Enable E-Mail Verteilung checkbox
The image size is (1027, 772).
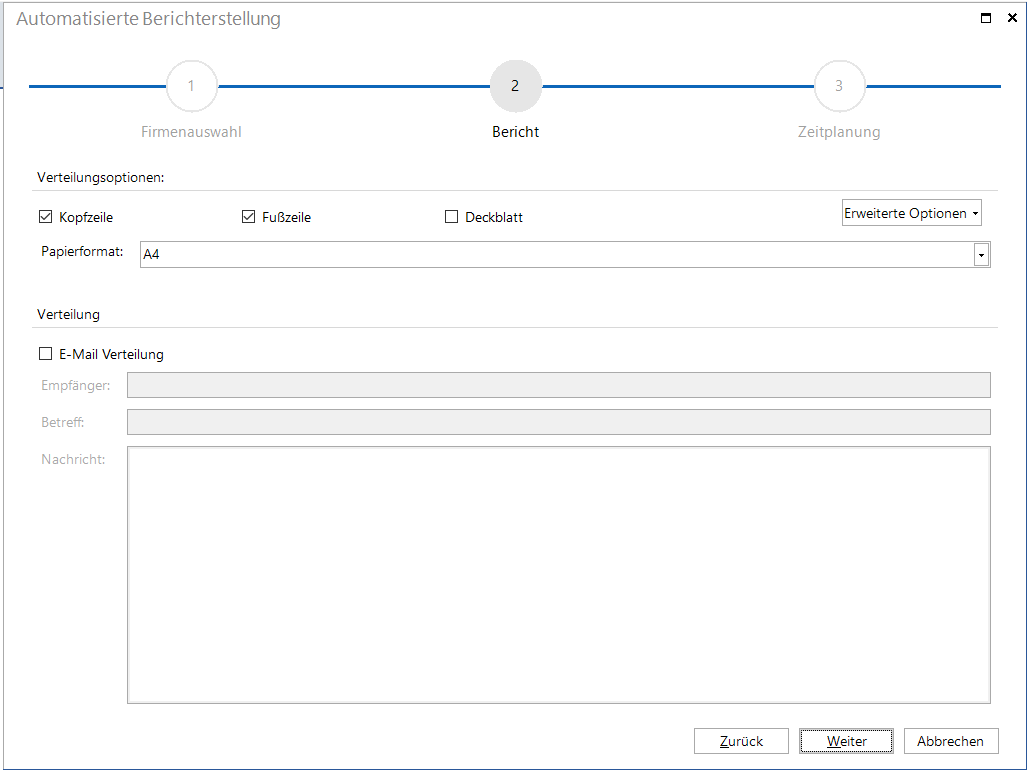click(45, 354)
